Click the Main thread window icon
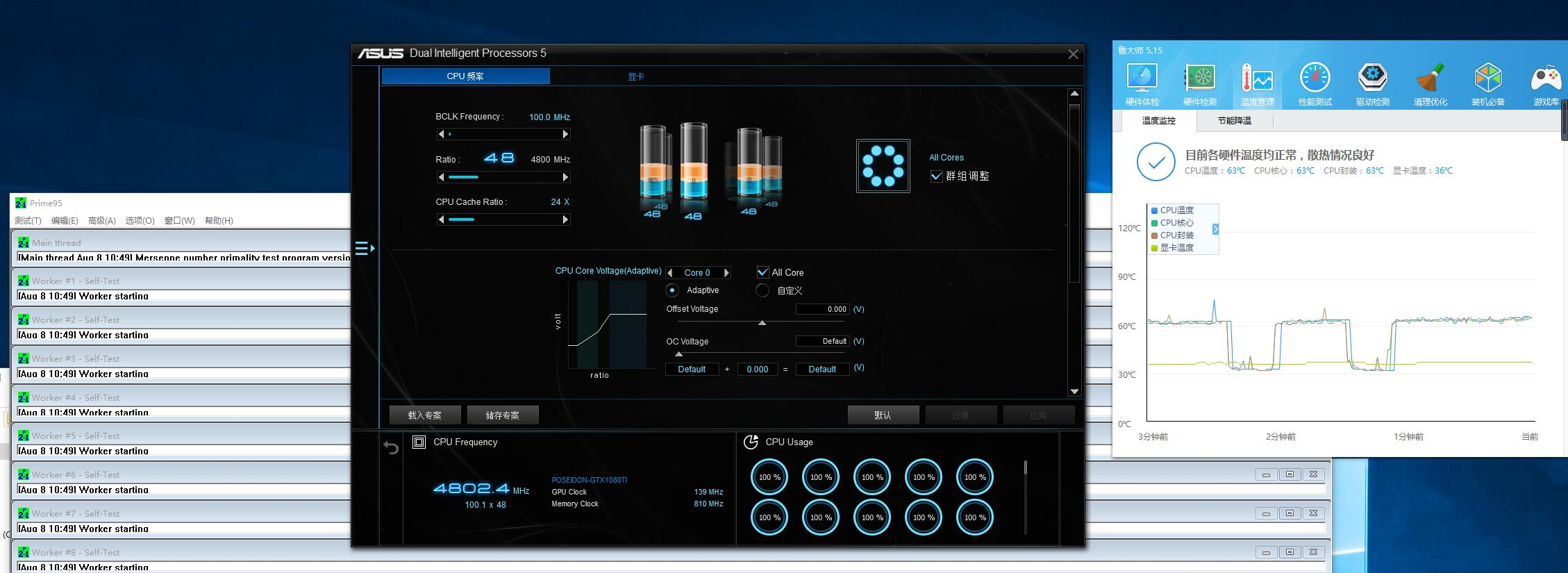The image size is (1568, 573). 24,242
